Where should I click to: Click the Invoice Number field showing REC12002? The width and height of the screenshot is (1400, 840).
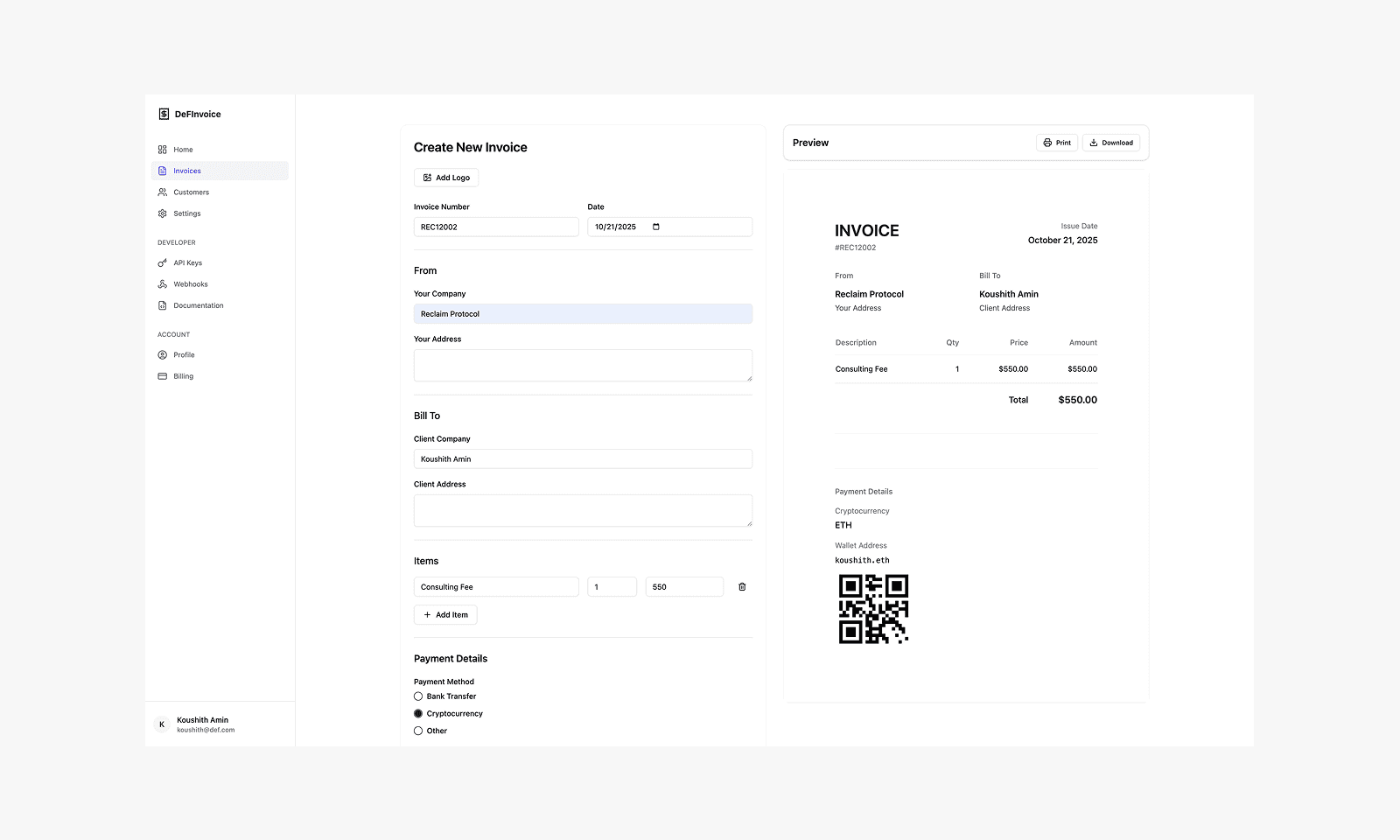click(495, 226)
